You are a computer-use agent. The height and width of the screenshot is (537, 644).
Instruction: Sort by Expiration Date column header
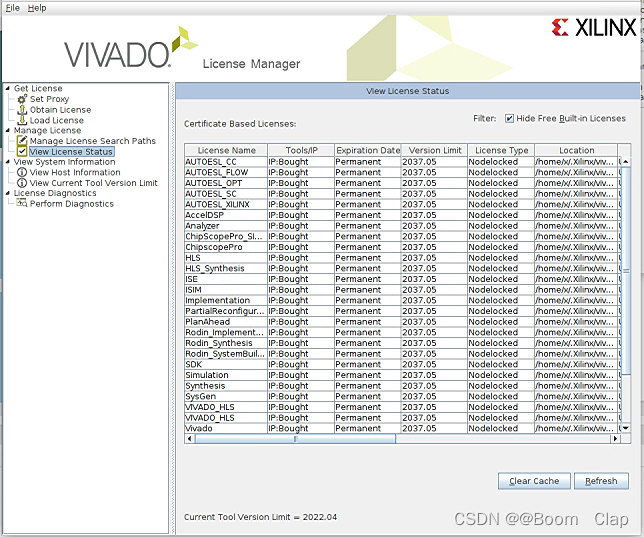(x=368, y=150)
